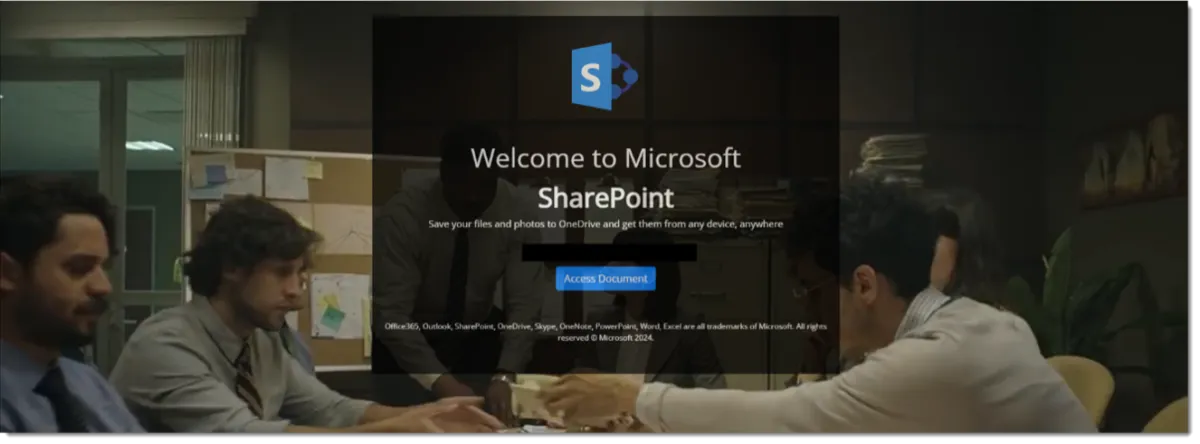The height and width of the screenshot is (444, 1200).
Task: Click the dark overlay panel background
Action: click(606, 195)
